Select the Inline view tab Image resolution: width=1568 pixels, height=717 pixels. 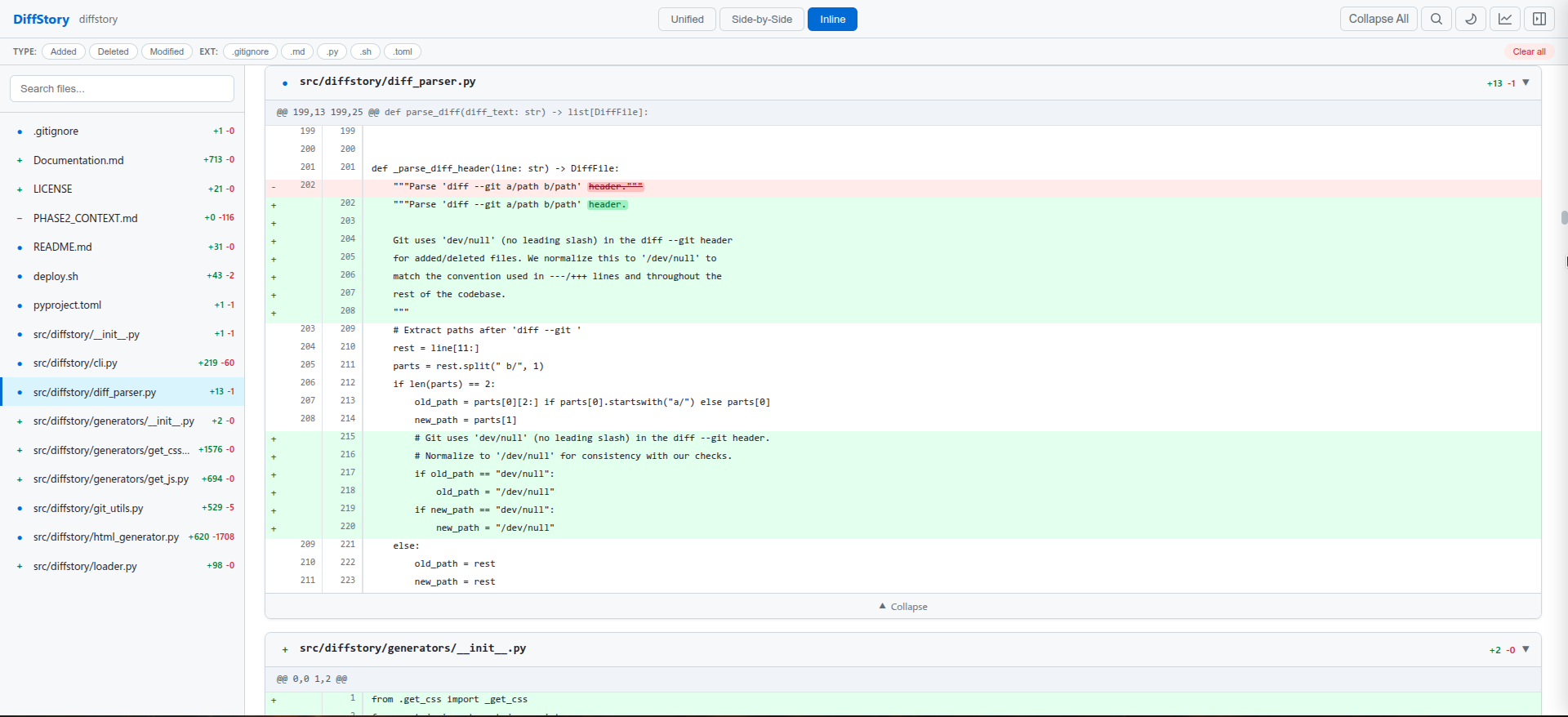pos(832,19)
